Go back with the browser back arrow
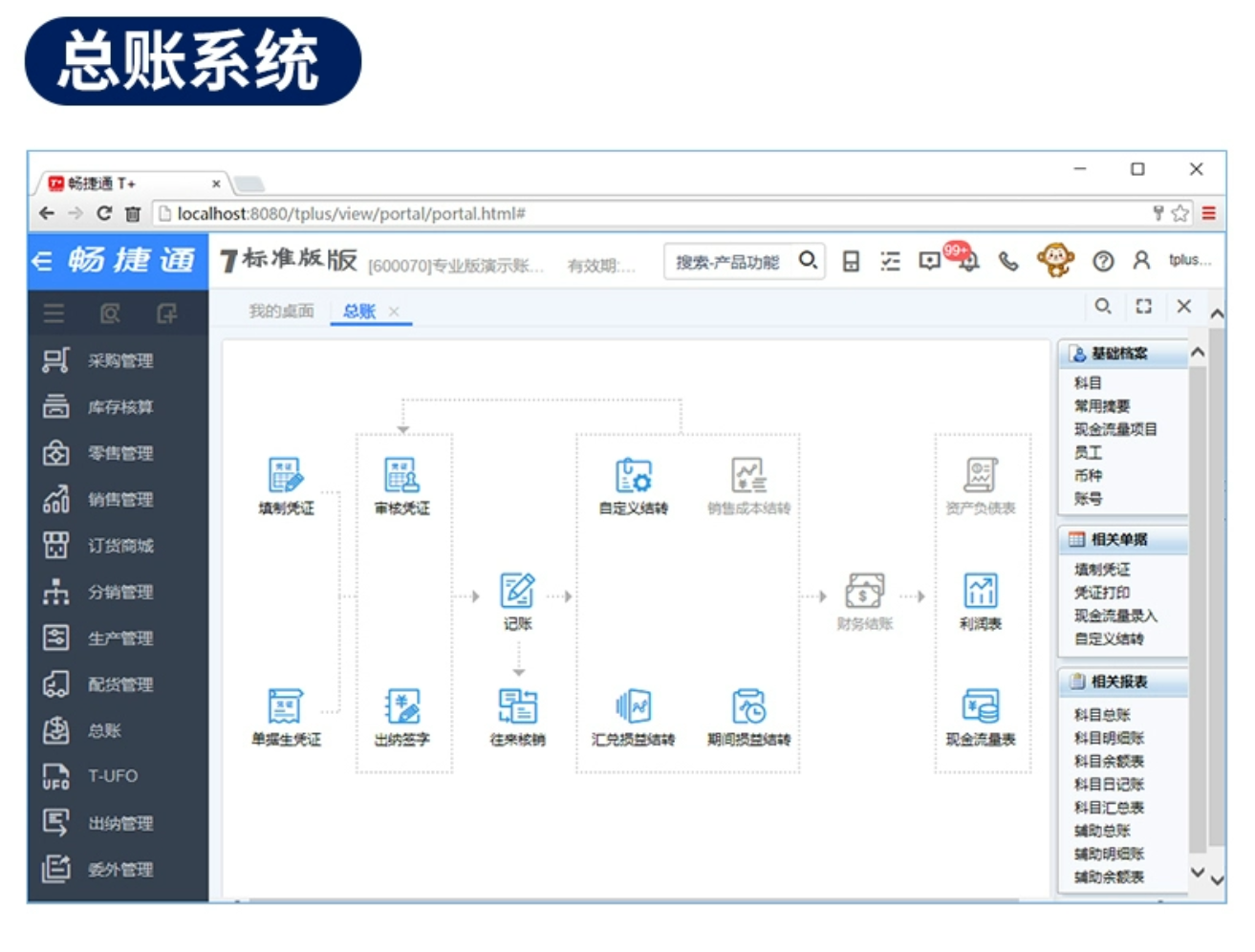 click(47, 213)
